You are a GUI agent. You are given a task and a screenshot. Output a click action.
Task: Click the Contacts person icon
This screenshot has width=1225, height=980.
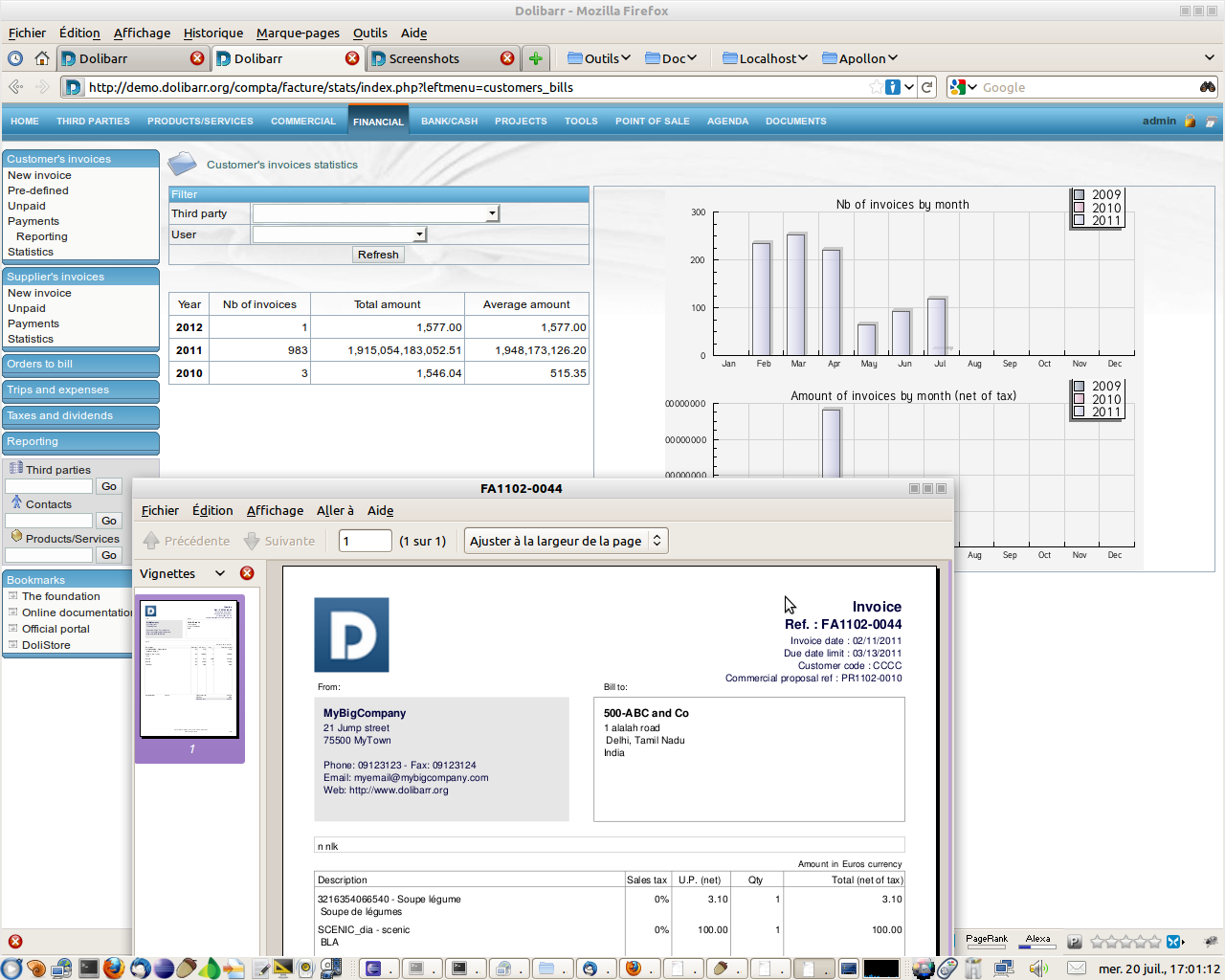pos(16,502)
